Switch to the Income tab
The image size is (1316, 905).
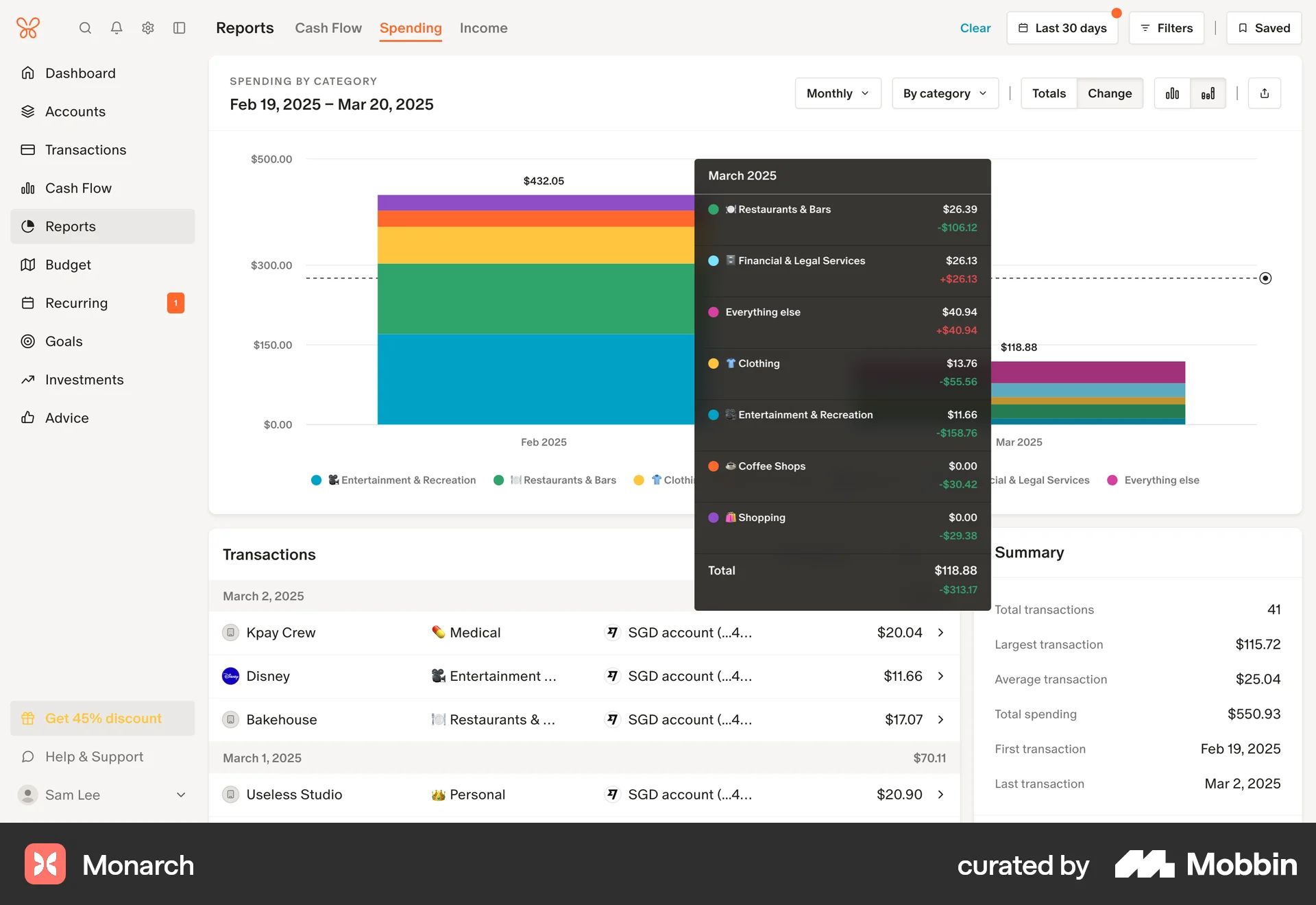click(483, 28)
